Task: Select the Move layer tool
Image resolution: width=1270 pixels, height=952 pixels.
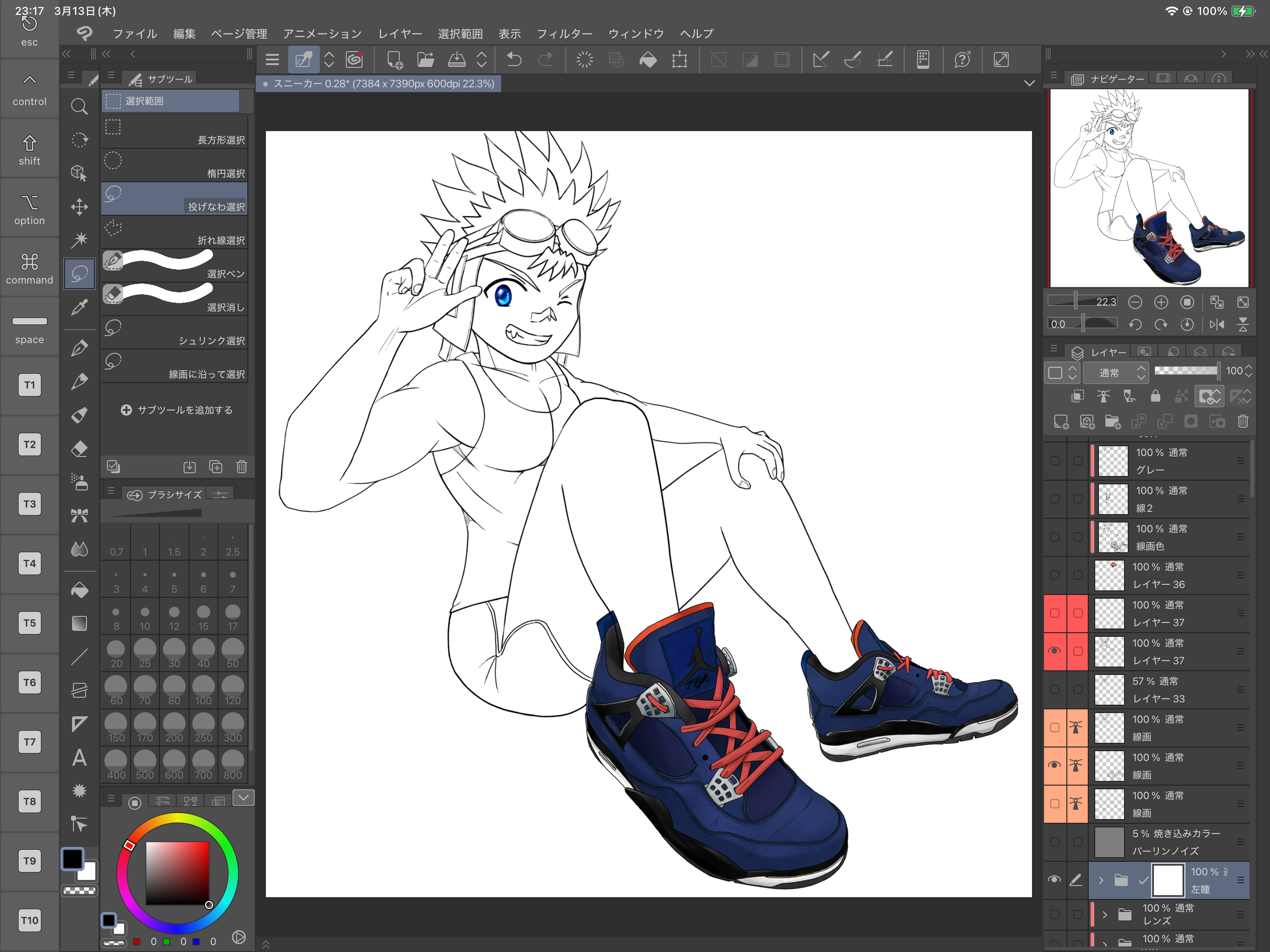Action: (x=79, y=207)
